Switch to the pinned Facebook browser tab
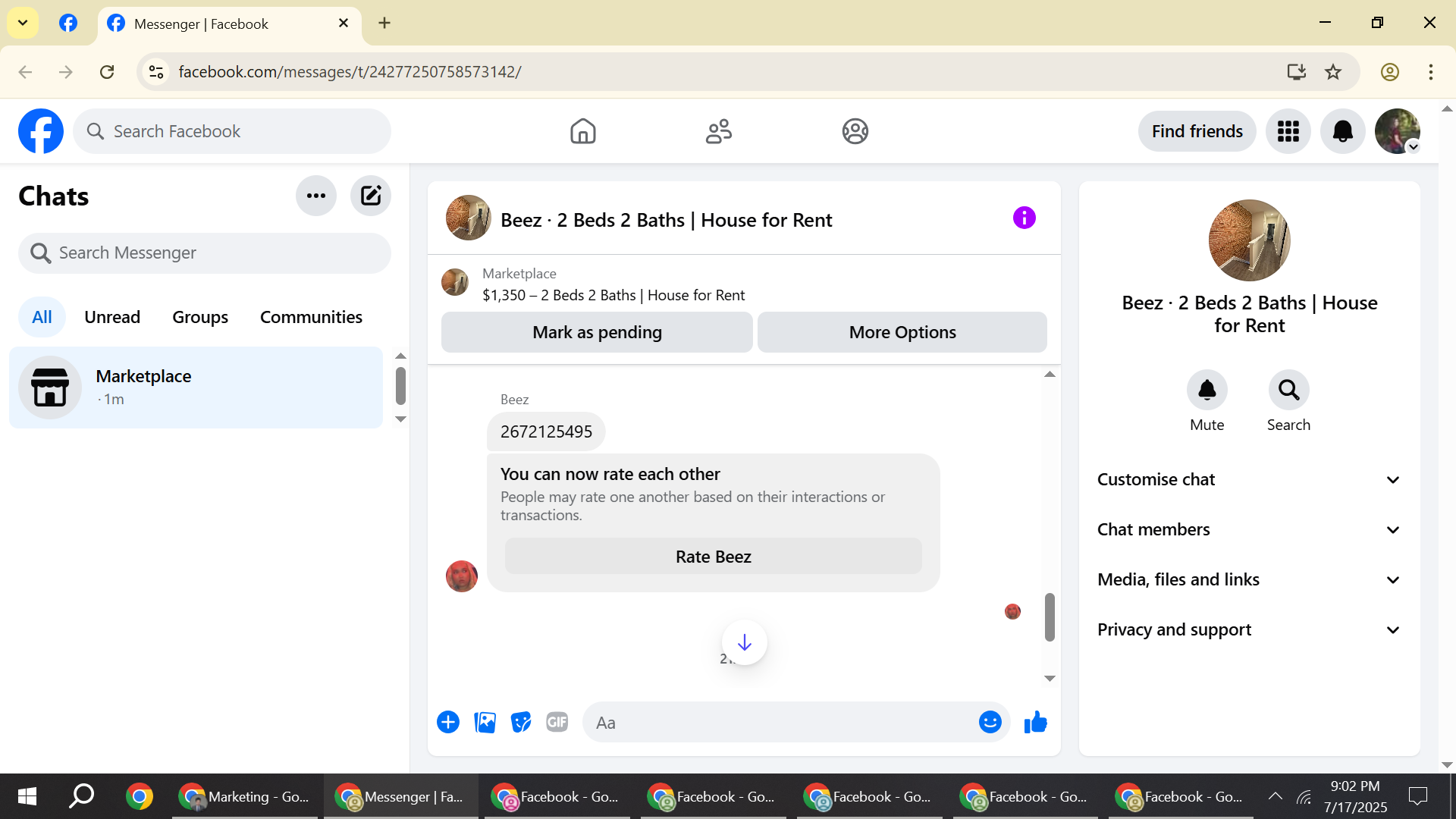The width and height of the screenshot is (1456, 819). coord(68,23)
